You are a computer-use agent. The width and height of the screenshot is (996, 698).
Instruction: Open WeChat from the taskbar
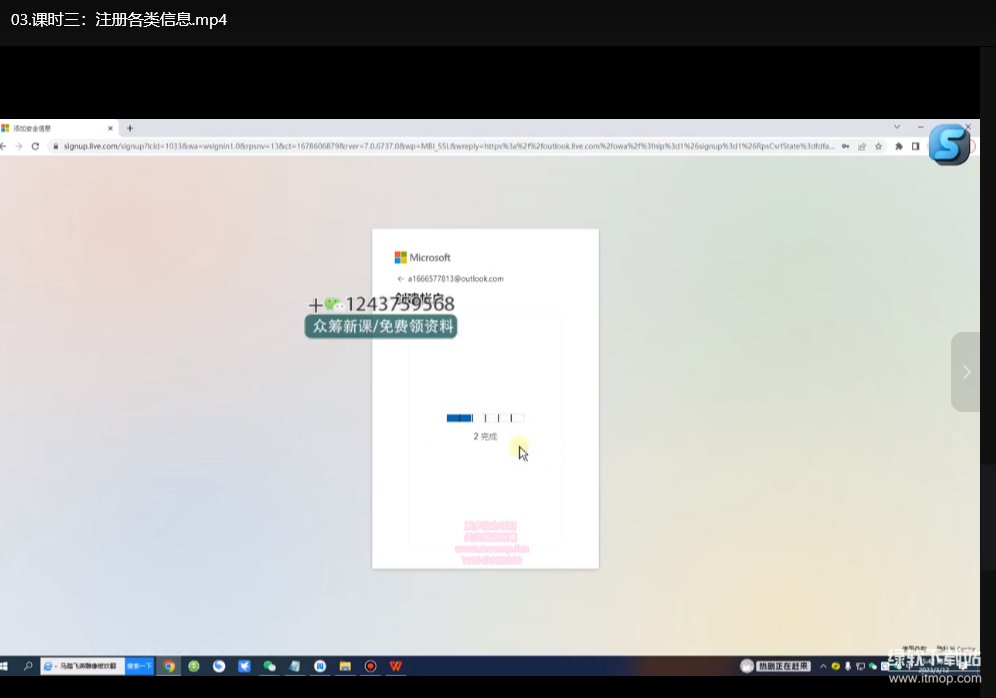pos(269,666)
